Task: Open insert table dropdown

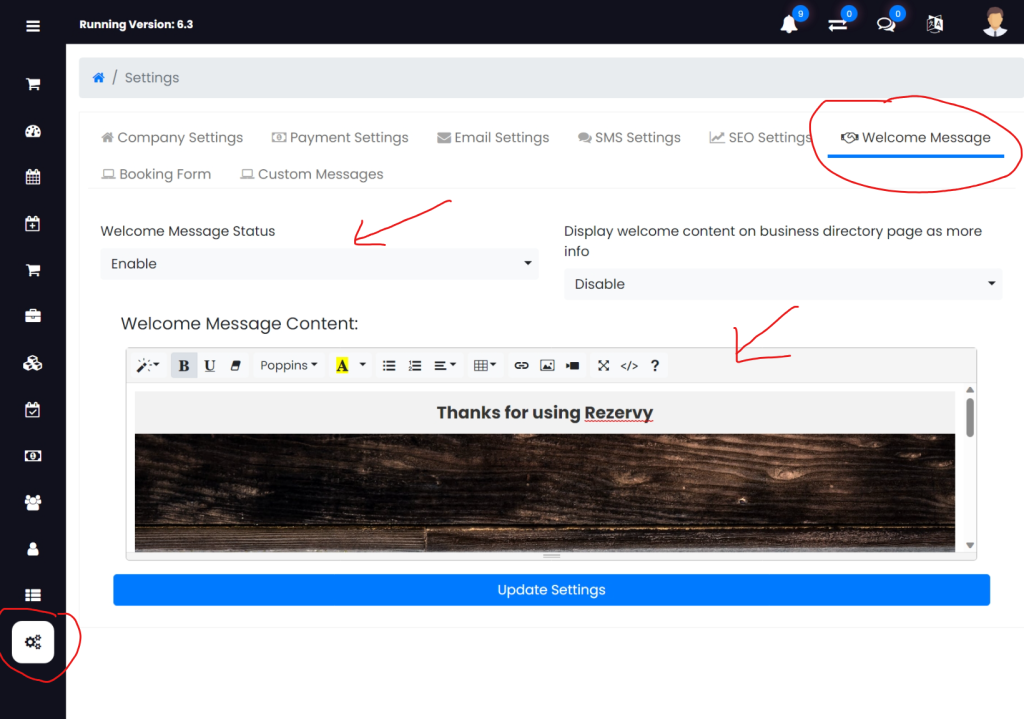Action: point(485,365)
